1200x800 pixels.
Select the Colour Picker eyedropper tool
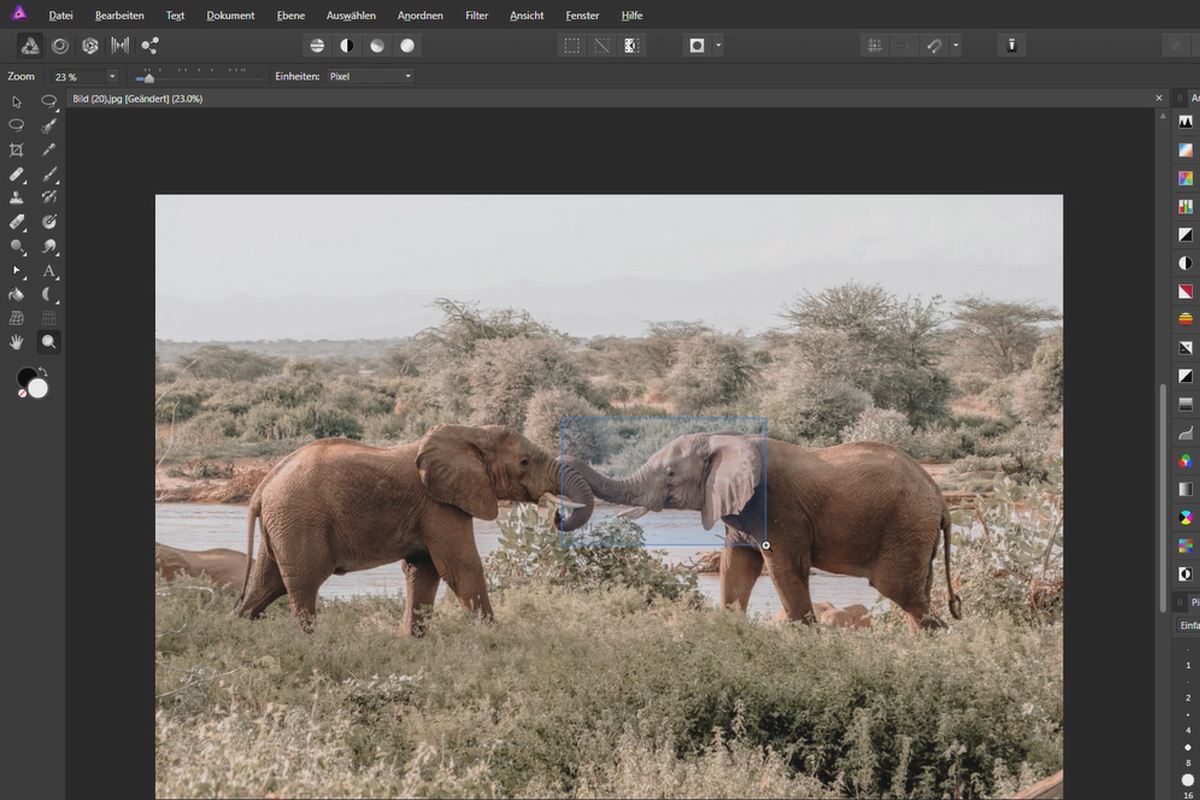click(x=49, y=150)
